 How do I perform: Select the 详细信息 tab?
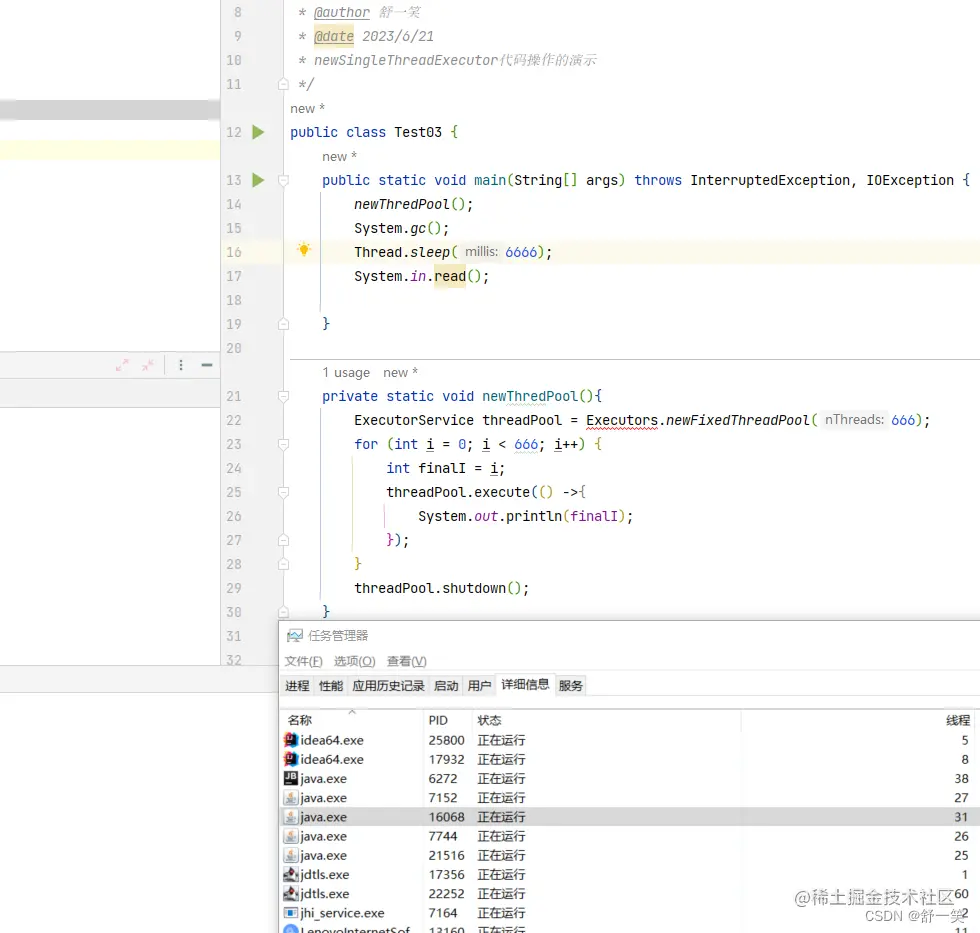pyautogui.click(x=525, y=685)
